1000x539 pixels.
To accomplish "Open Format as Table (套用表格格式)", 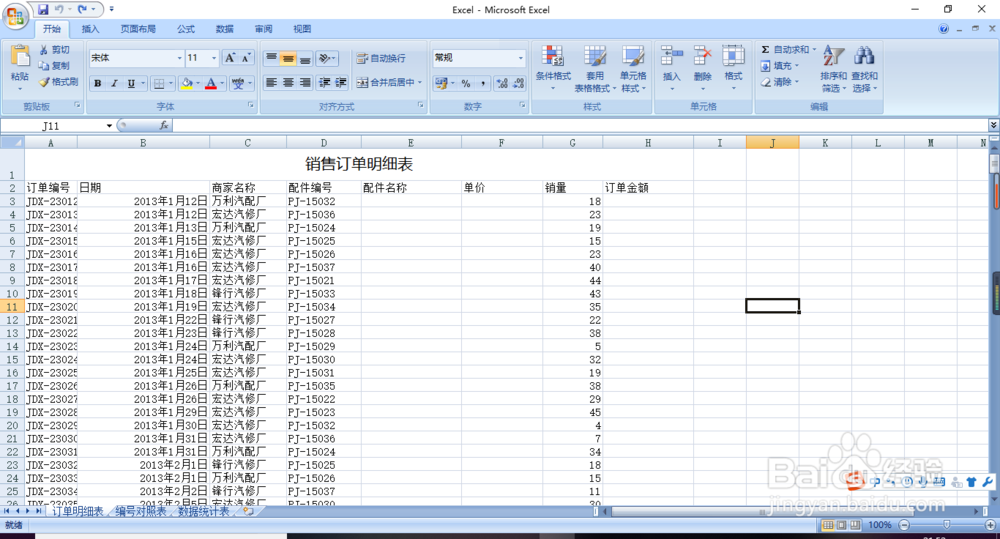I will point(595,68).
